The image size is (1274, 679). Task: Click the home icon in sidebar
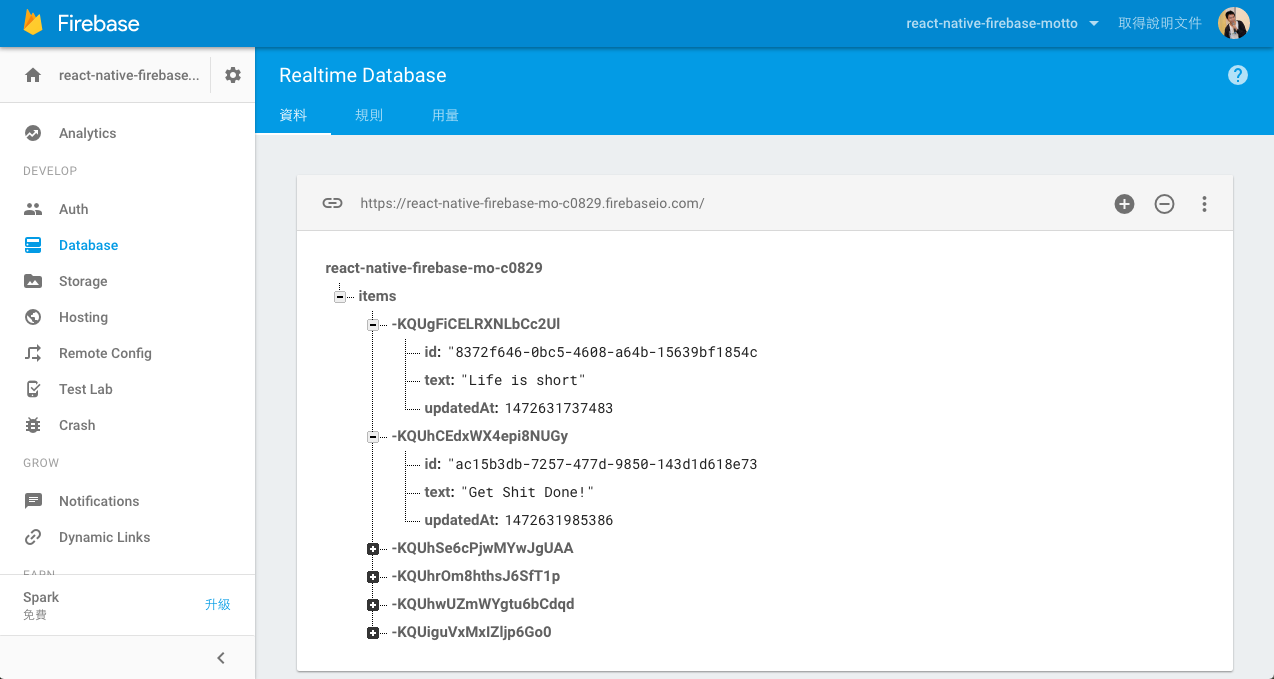pos(33,75)
